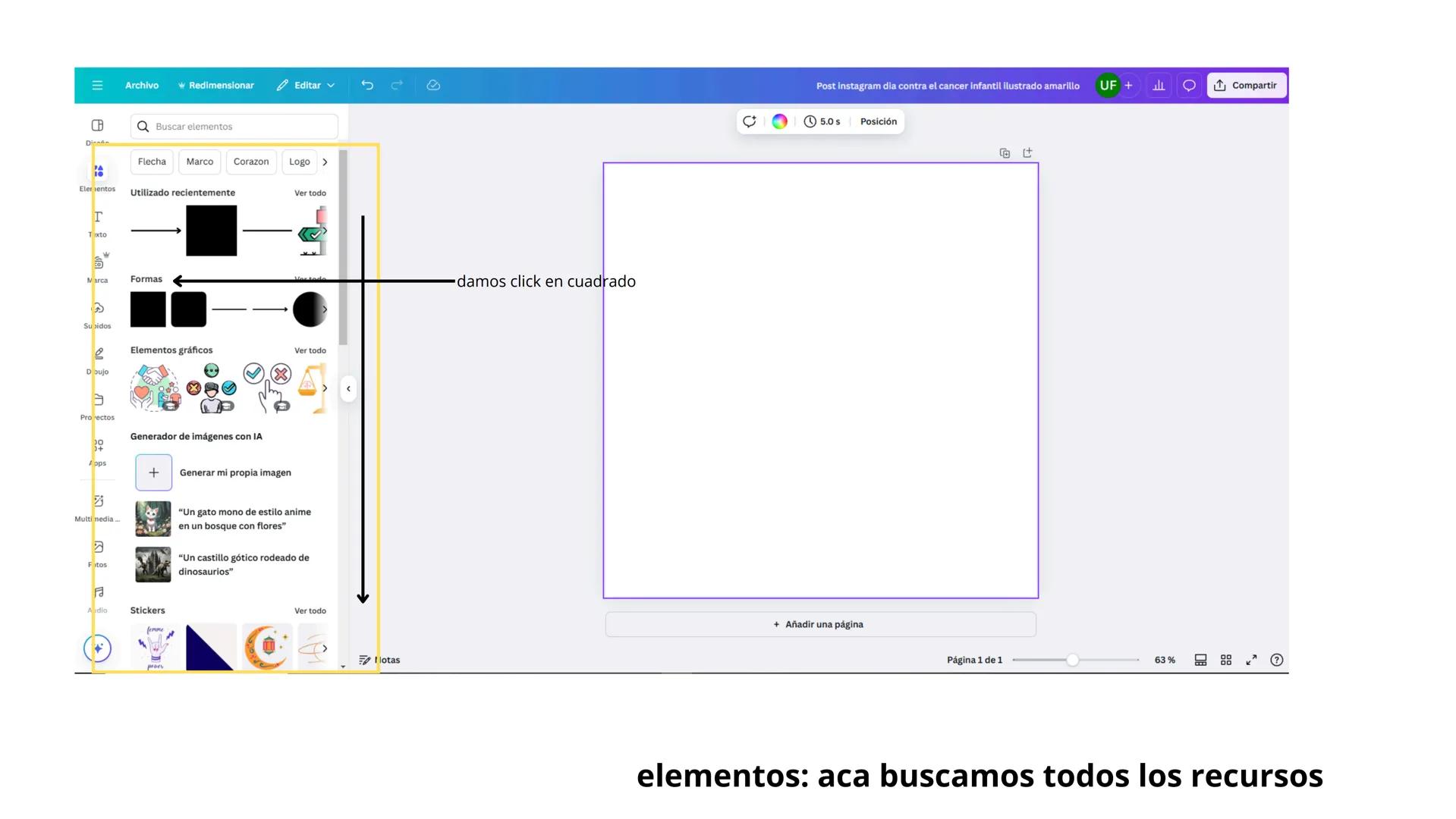Click the Compartir button

point(1247,85)
